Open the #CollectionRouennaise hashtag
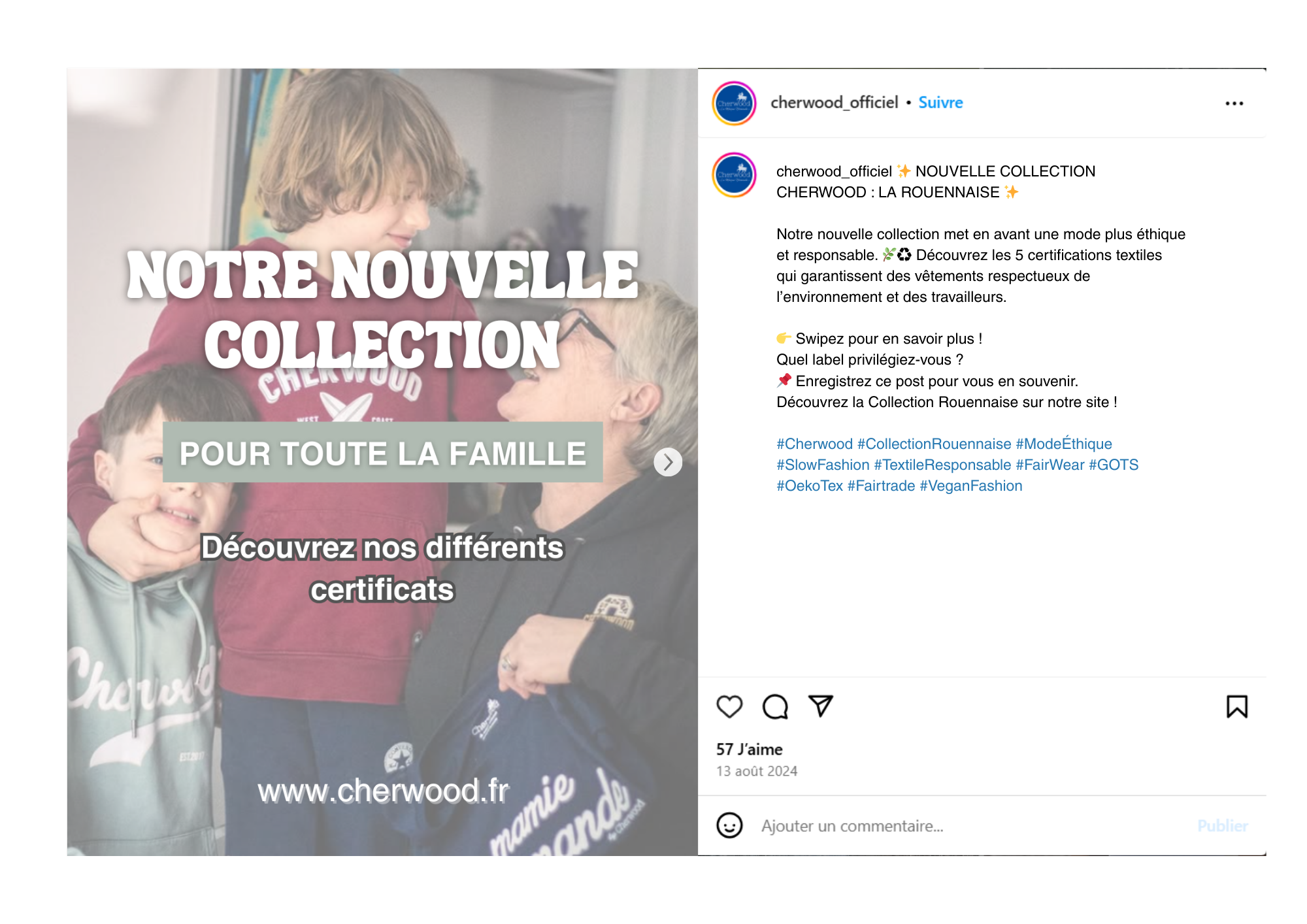Screen dimensions: 1307x924 pyautogui.click(x=934, y=444)
